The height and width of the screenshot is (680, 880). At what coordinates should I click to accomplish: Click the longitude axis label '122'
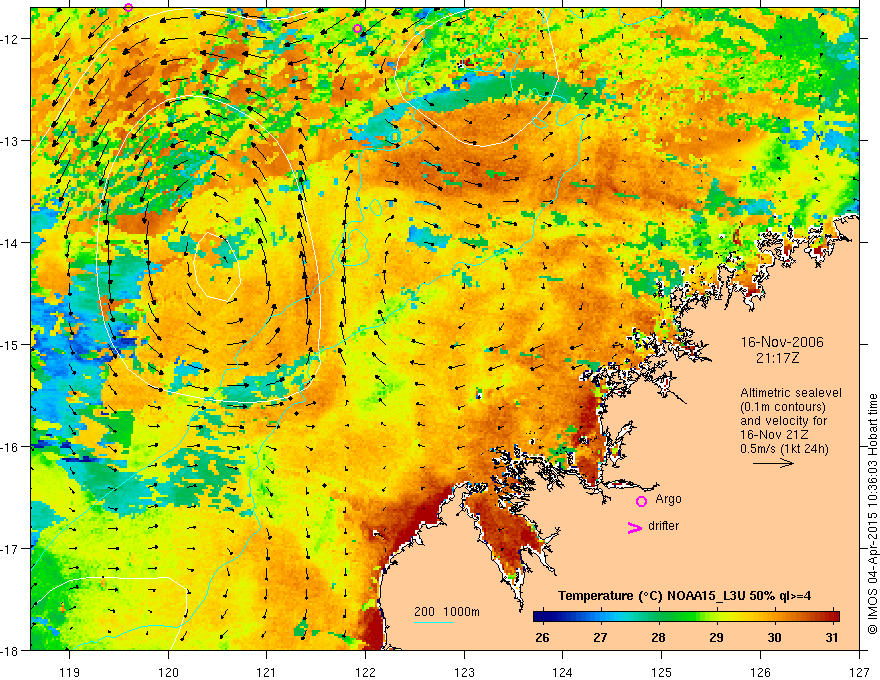pos(365,672)
